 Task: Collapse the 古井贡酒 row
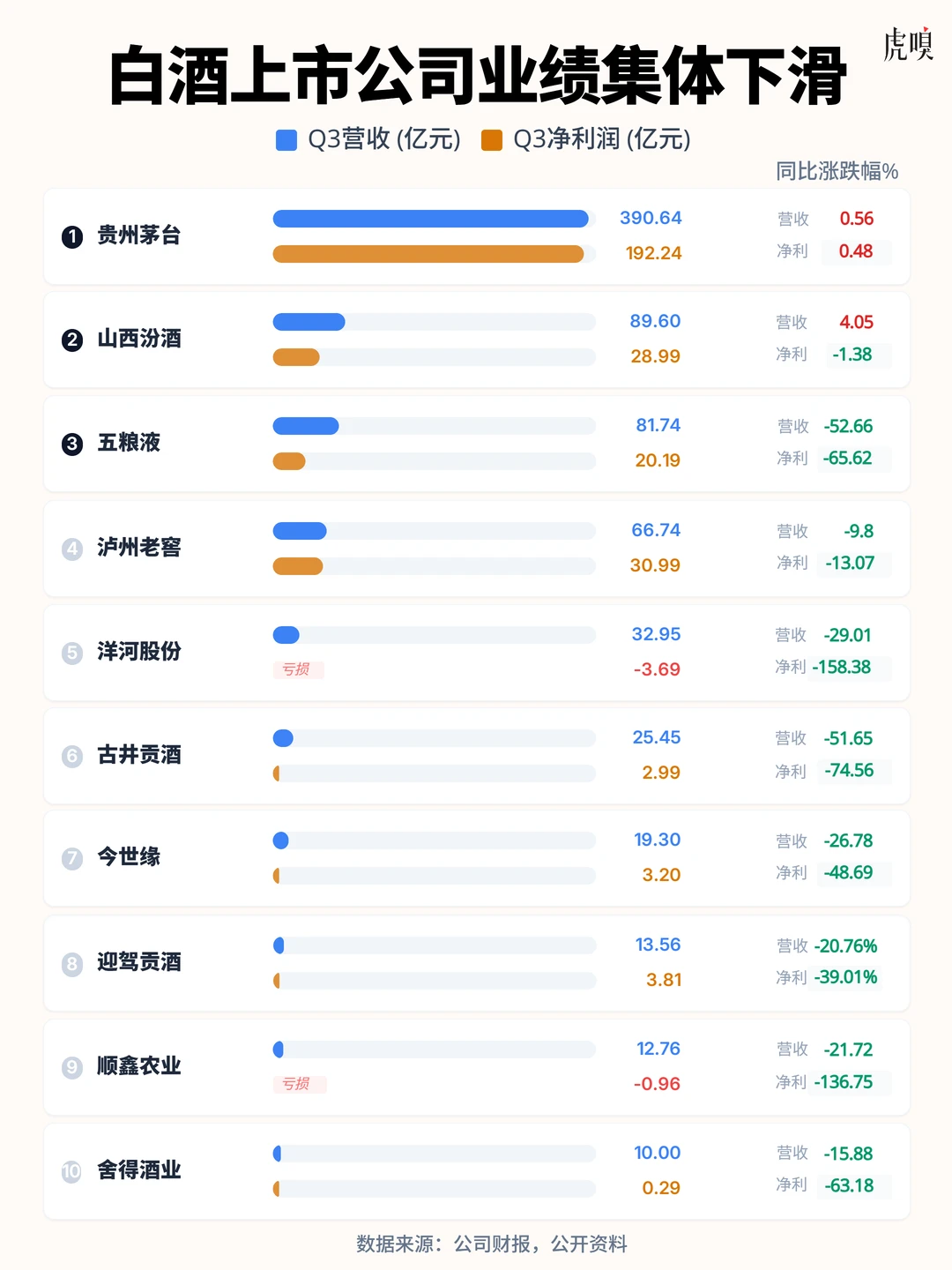(476, 756)
